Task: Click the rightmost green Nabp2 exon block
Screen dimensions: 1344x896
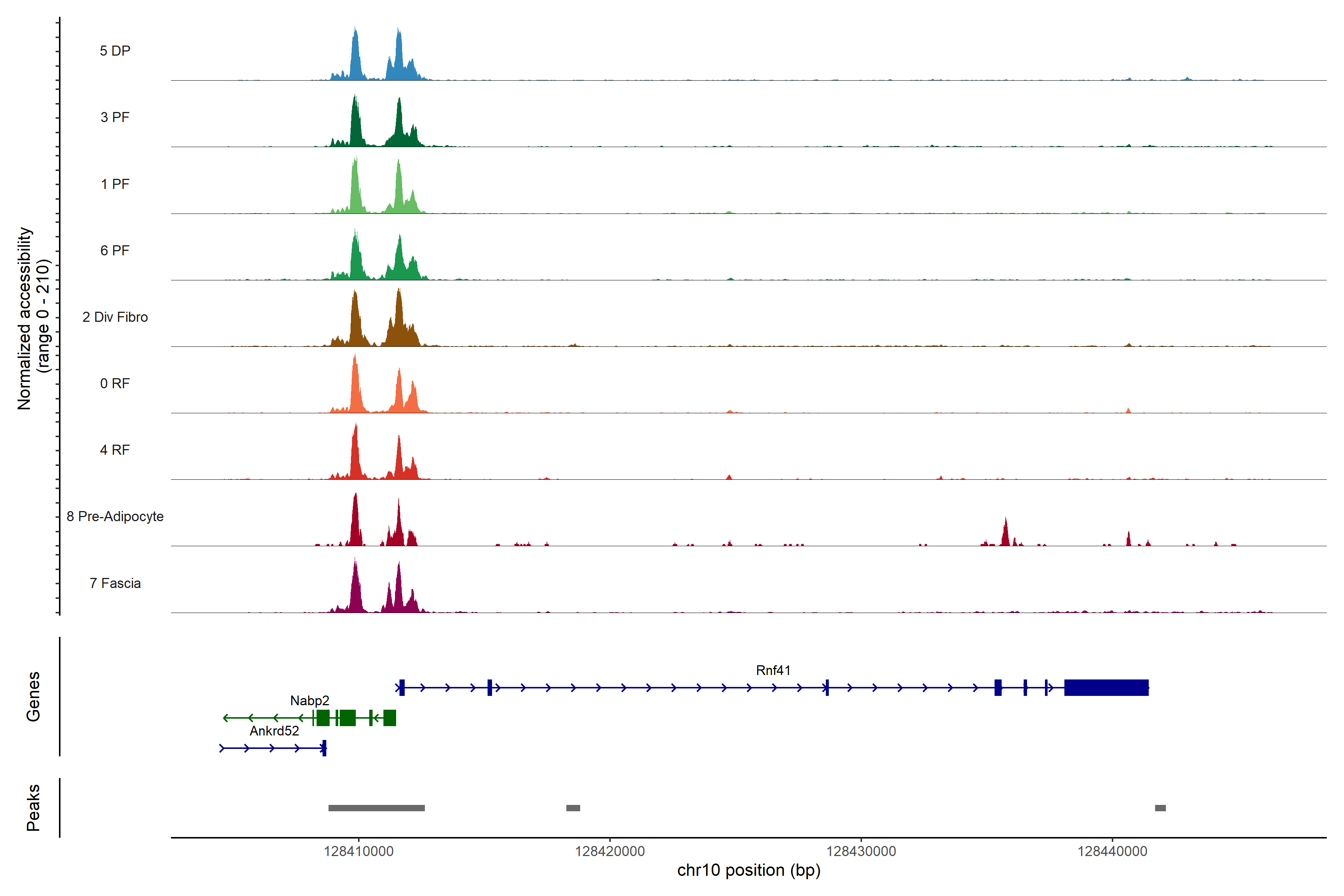Action: click(390, 718)
